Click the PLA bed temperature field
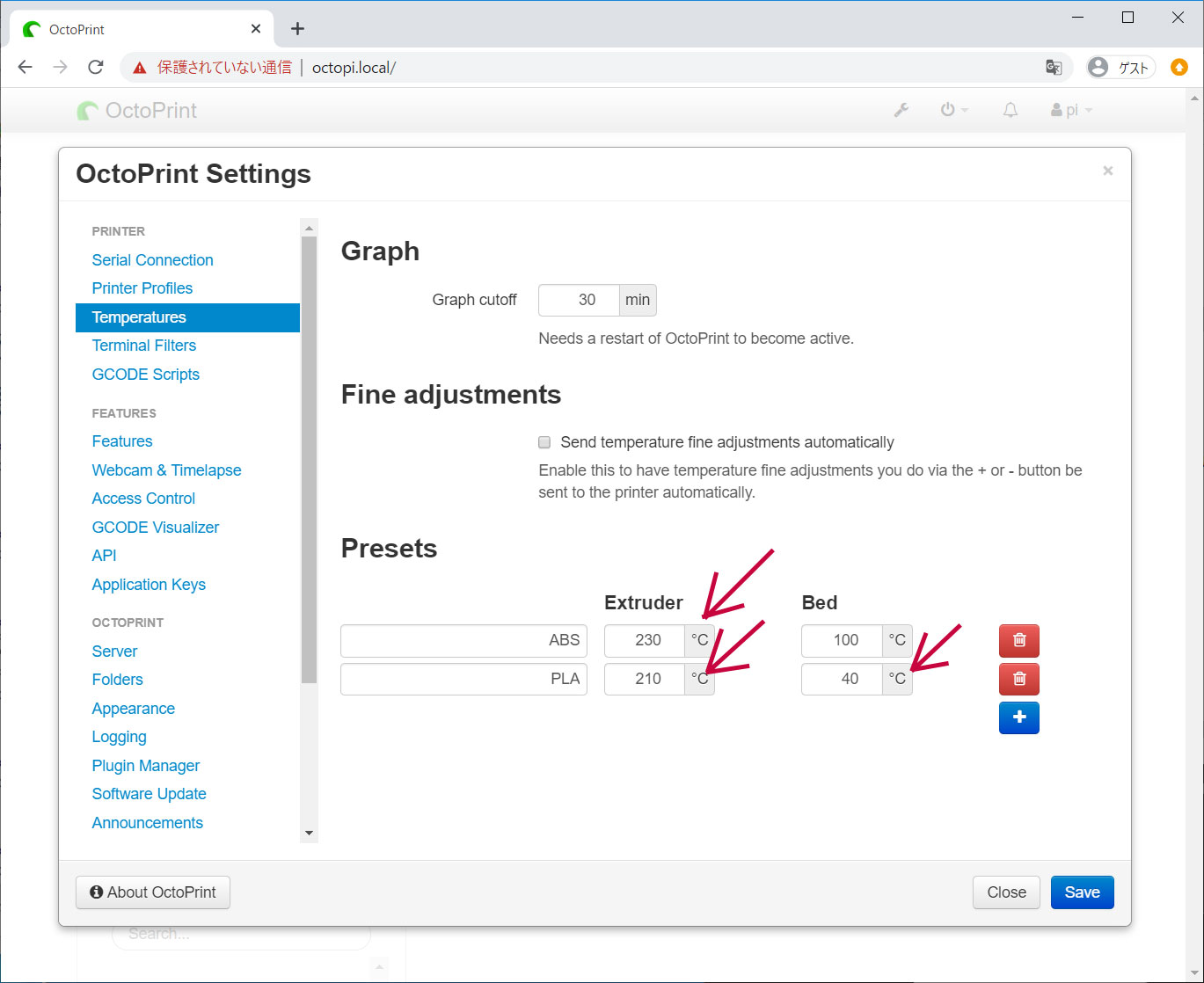Viewport: 1204px width, 983px height. point(842,679)
